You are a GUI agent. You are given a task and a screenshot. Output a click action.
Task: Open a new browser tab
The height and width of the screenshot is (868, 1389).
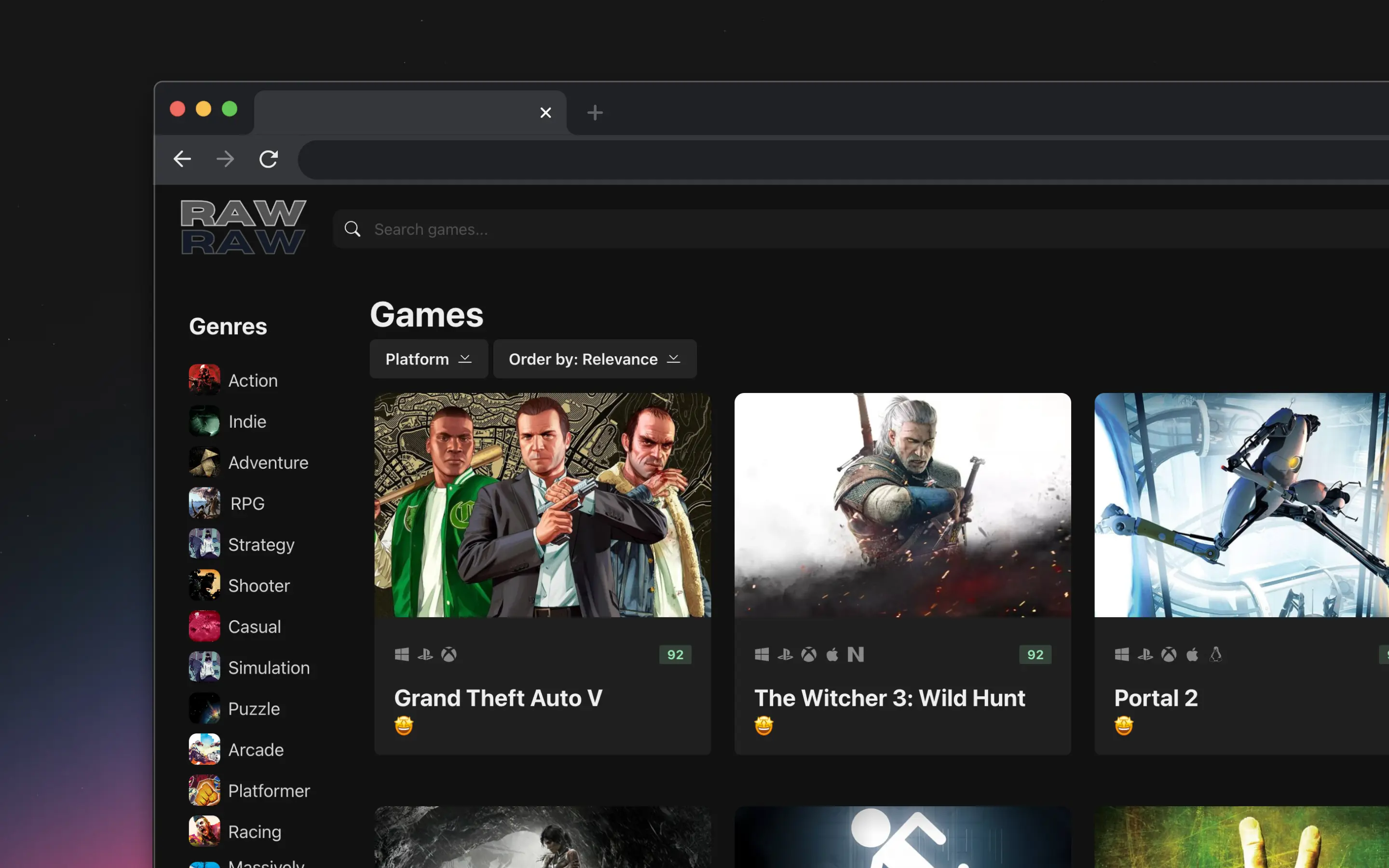(595, 112)
